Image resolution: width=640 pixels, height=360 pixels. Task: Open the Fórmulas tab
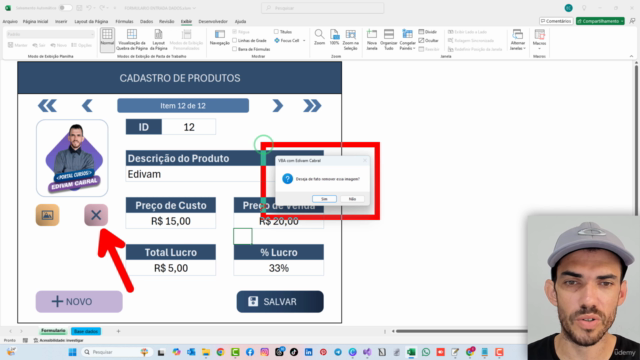[x=124, y=21]
